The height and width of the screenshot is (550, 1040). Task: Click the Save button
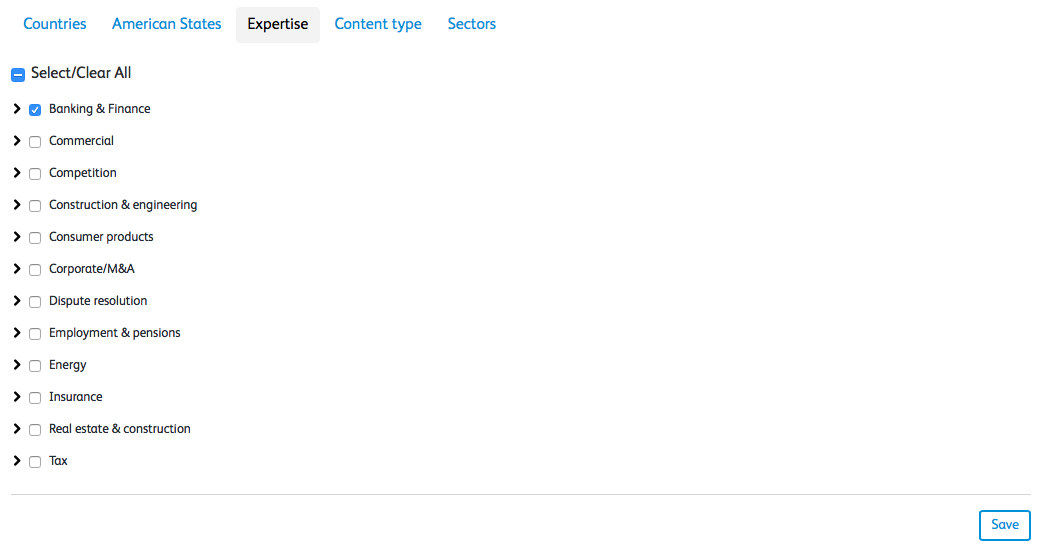(1005, 525)
